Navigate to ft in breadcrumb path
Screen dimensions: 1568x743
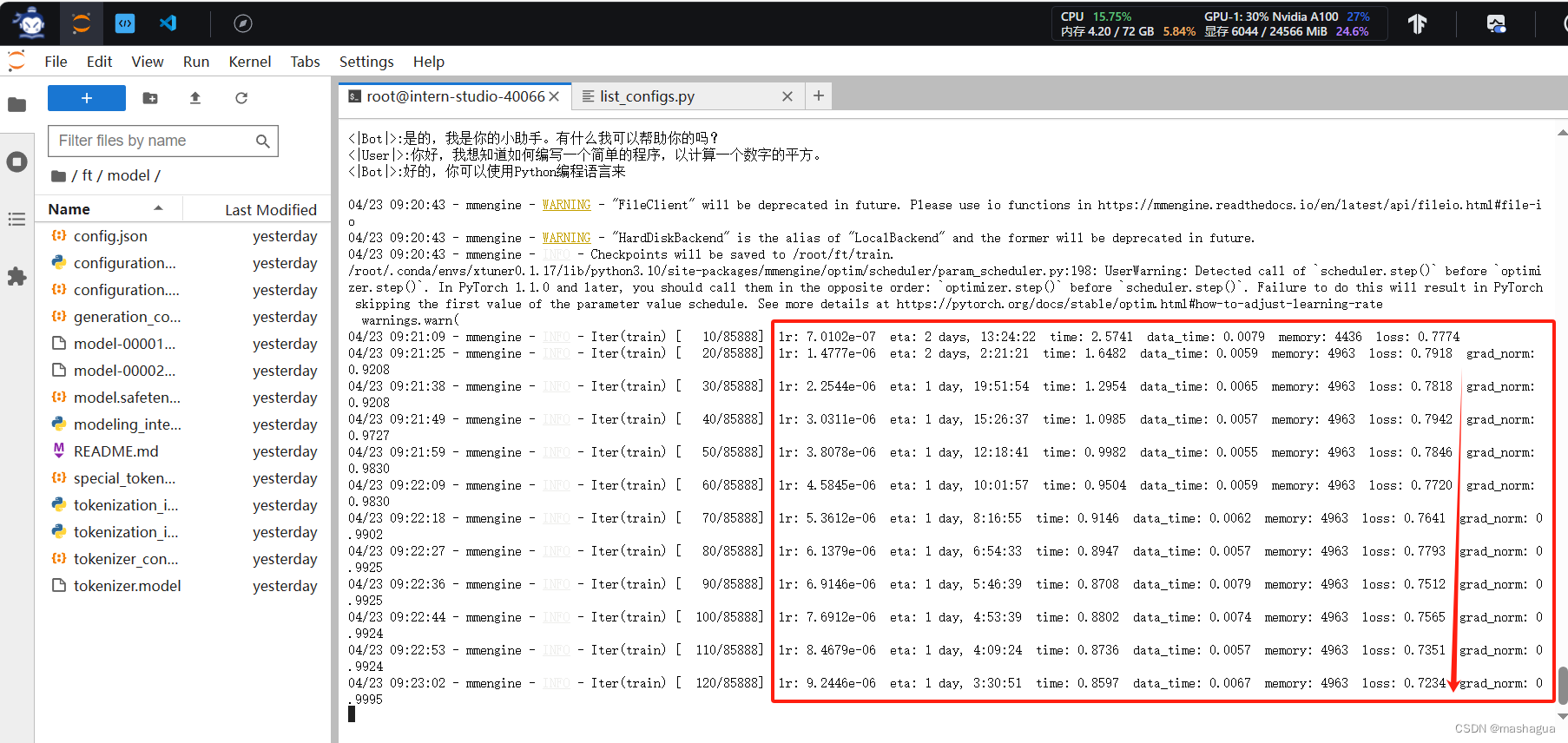click(87, 175)
